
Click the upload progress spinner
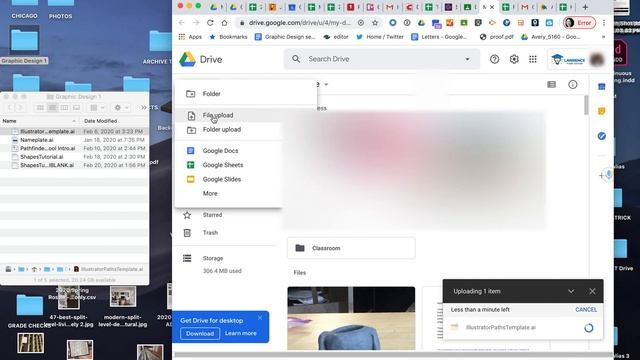point(588,328)
